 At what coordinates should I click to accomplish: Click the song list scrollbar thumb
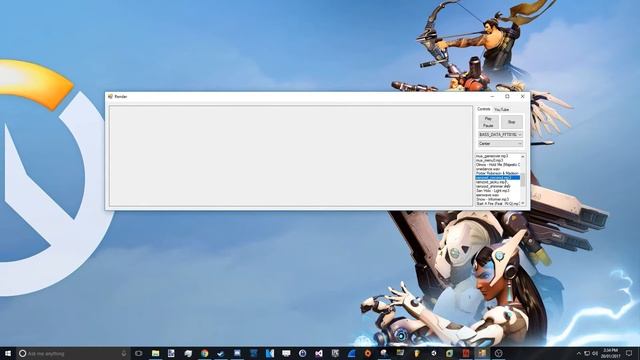point(523,179)
